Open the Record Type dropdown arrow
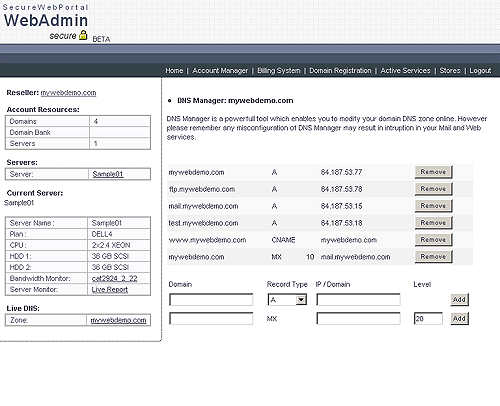Screen dimensions: 500x406 301,300
